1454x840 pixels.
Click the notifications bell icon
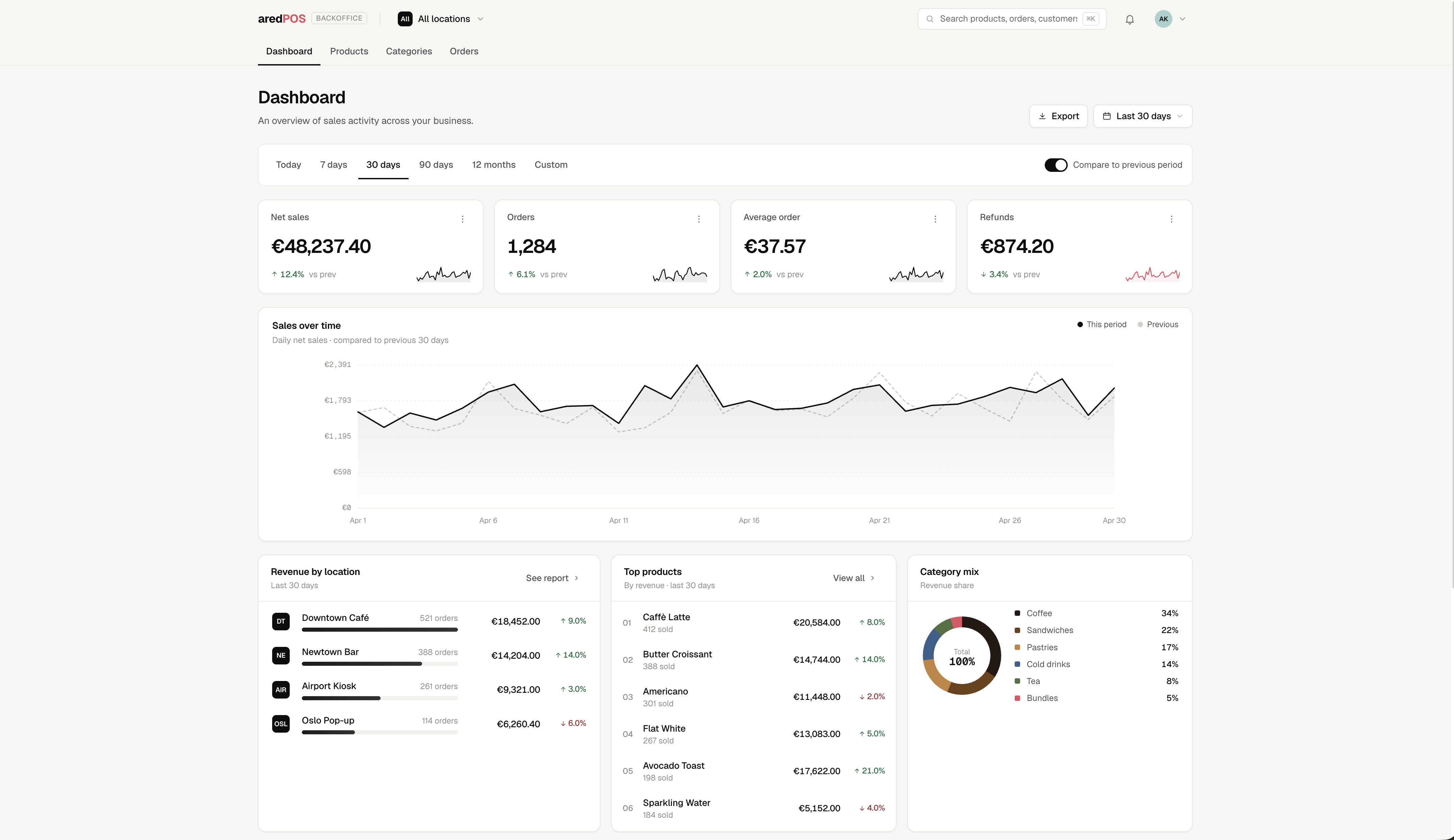pyautogui.click(x=1129, y=19)
